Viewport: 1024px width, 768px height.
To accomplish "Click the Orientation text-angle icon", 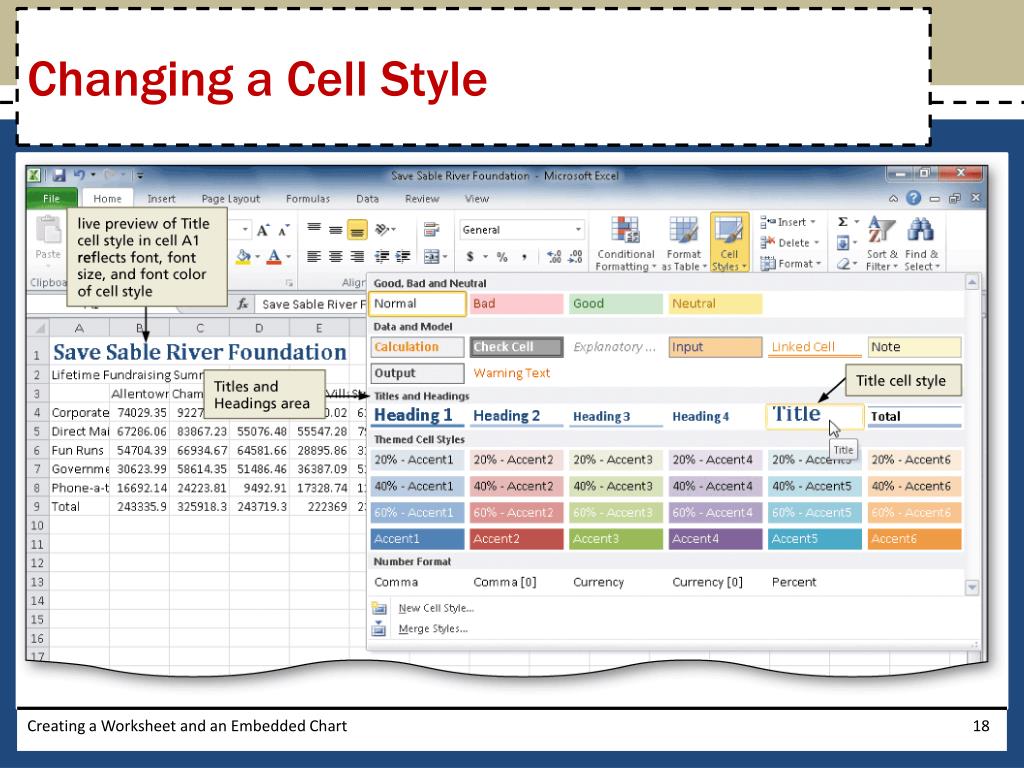I will pyautogui.click(x=383, y=230).
